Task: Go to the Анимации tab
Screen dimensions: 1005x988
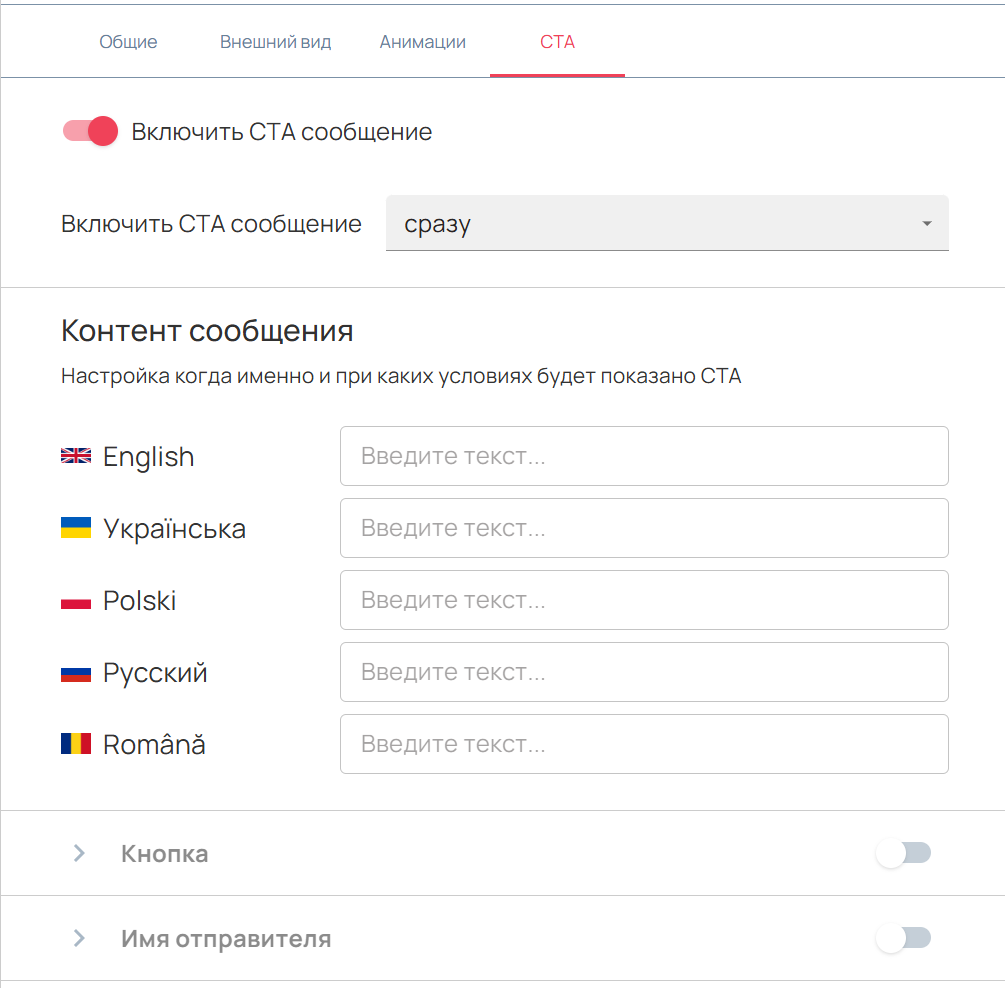Action: coord(422,42)
